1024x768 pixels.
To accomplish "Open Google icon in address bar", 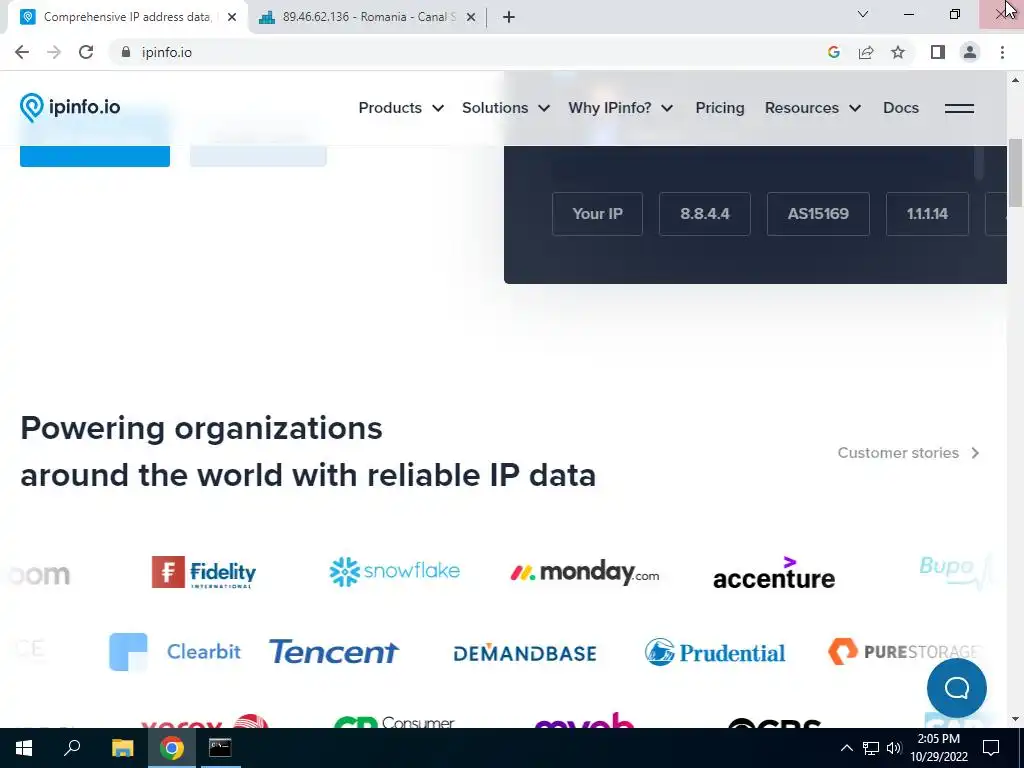I will tap(833, 52).
